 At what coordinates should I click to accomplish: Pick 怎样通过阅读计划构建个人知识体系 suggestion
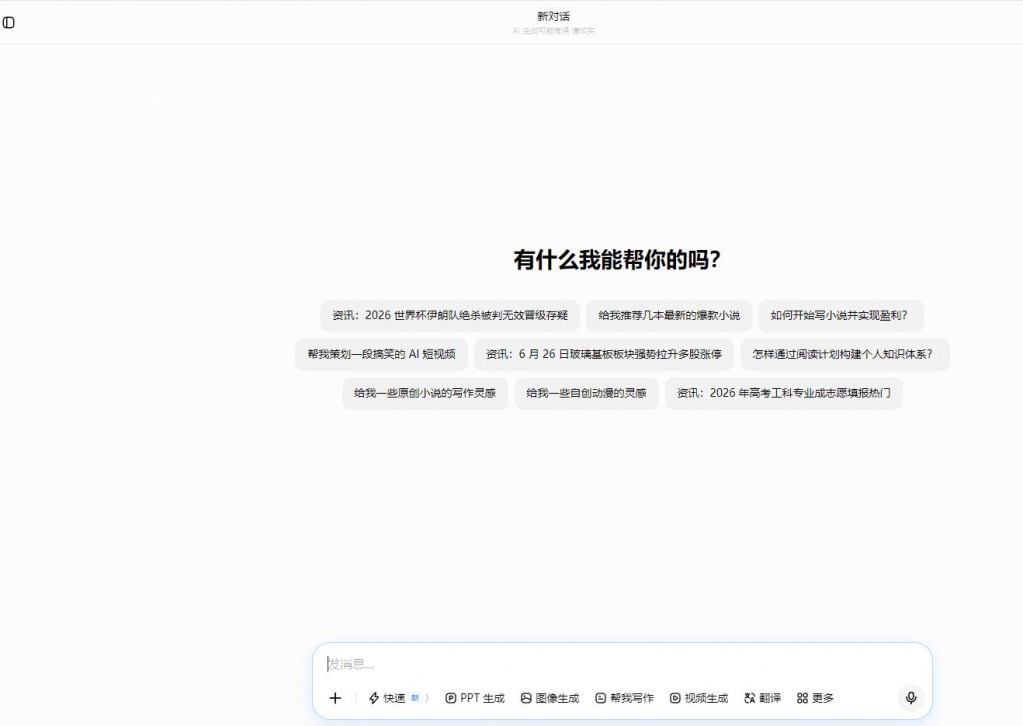coord(844,354)
